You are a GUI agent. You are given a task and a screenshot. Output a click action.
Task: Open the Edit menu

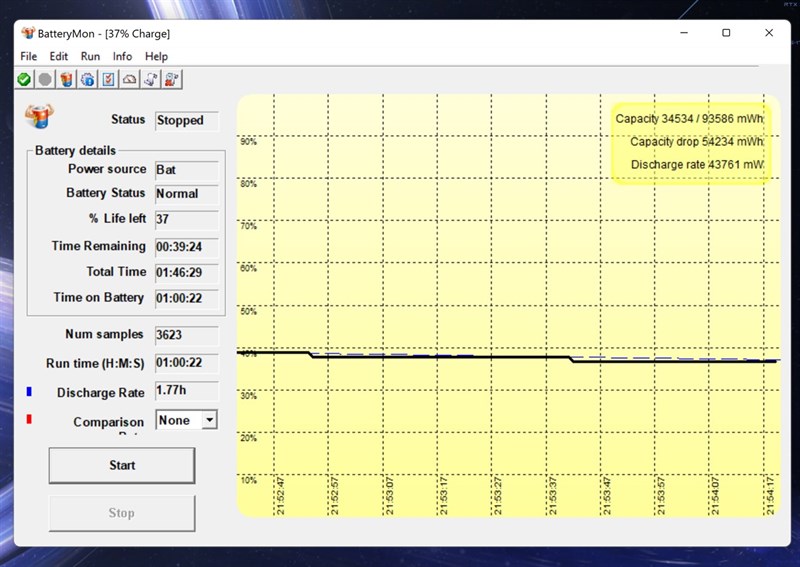pos(59,56)
